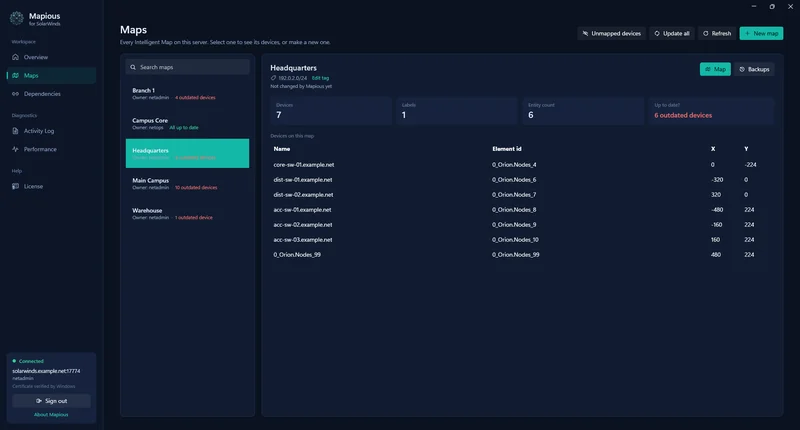Click the Performance pulse icon
Viewport: 800px width, 430px height.
tap(15, 149)
